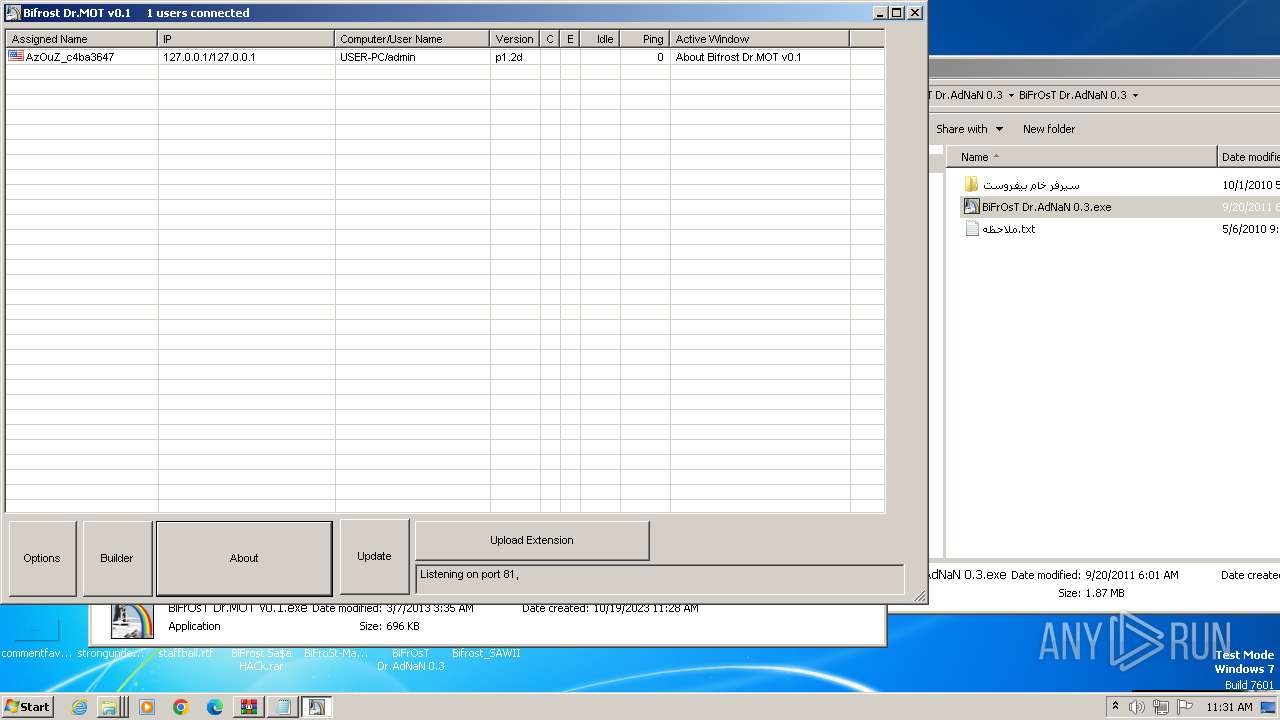1280x720 pixels.
Task: Open the Windows Start menu
Action: (27, 707)
